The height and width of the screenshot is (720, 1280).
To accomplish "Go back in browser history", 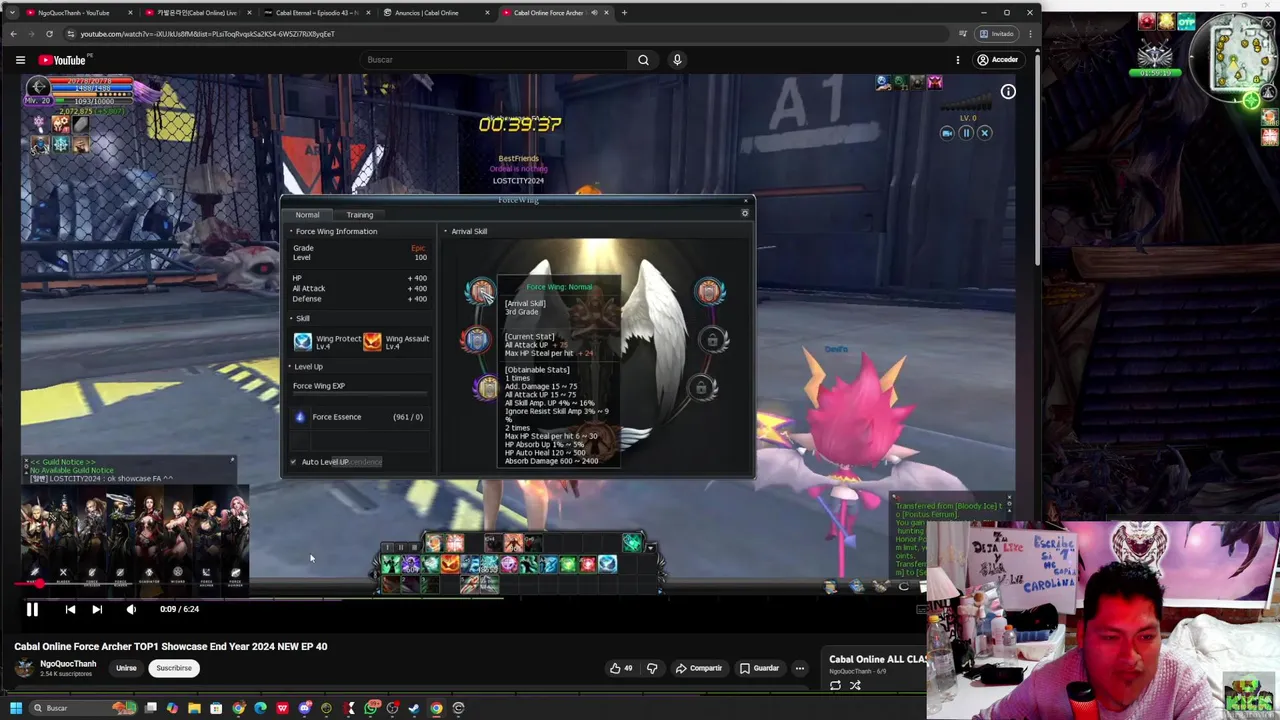I will click(x=13, y=34).
